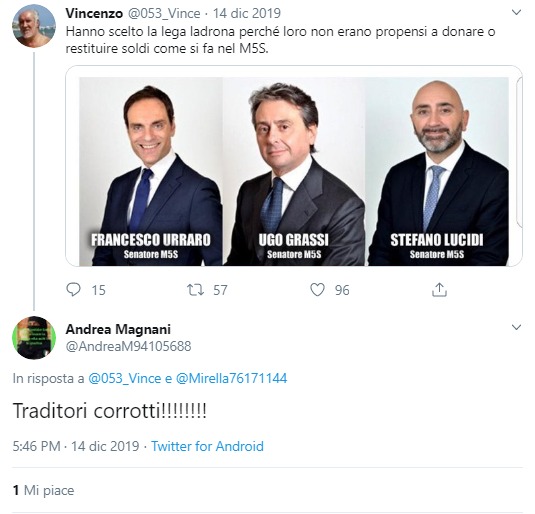Click the 5:46 PM reply timestamp

click(37, 446)
